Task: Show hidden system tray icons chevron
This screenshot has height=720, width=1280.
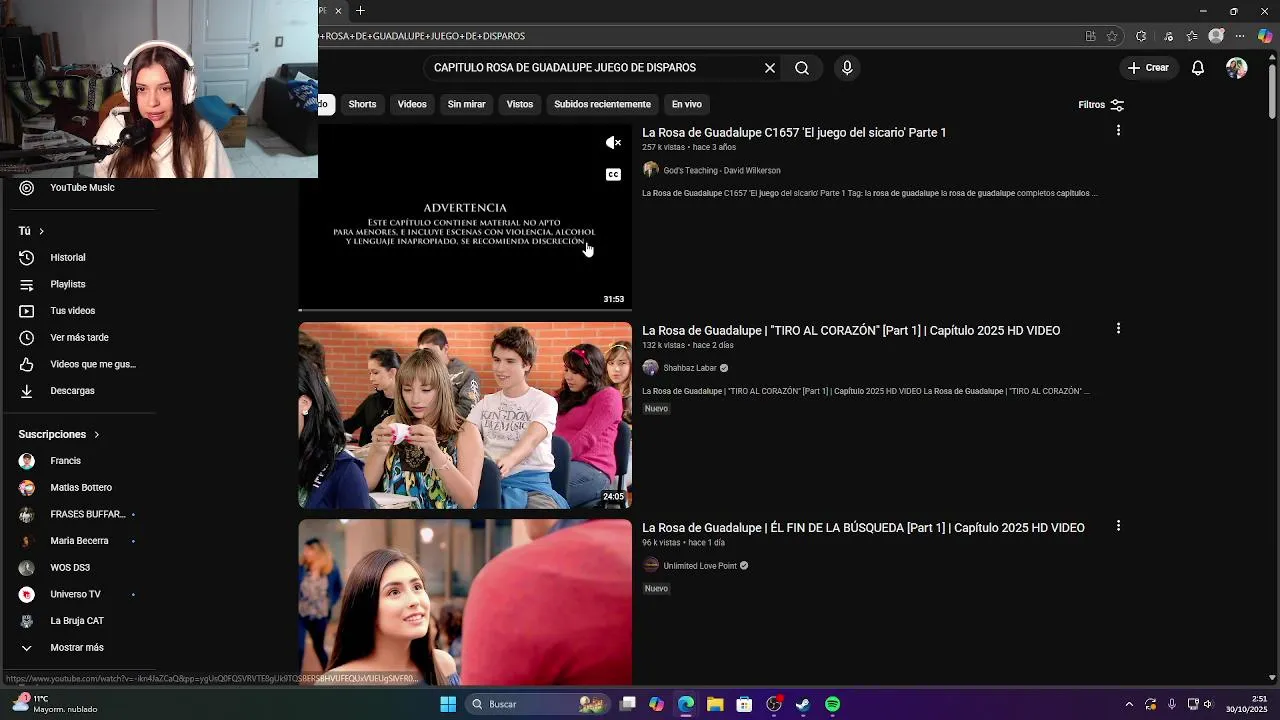Action: 1129,704
